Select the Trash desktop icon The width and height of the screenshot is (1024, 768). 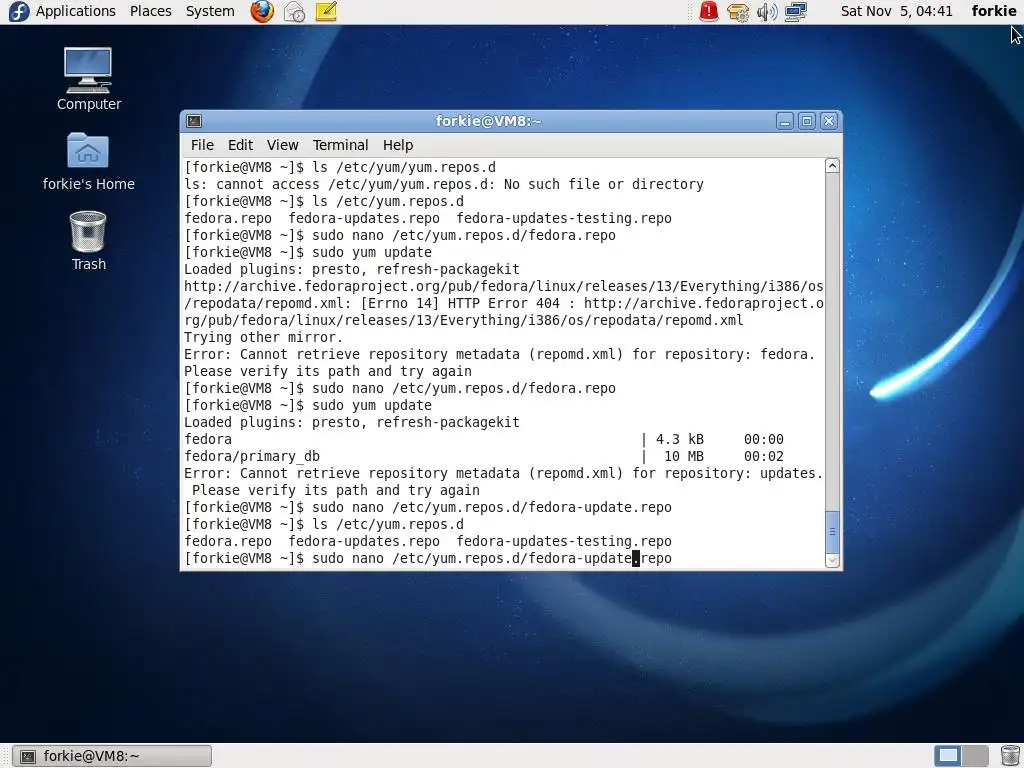[x=88, y=240]
